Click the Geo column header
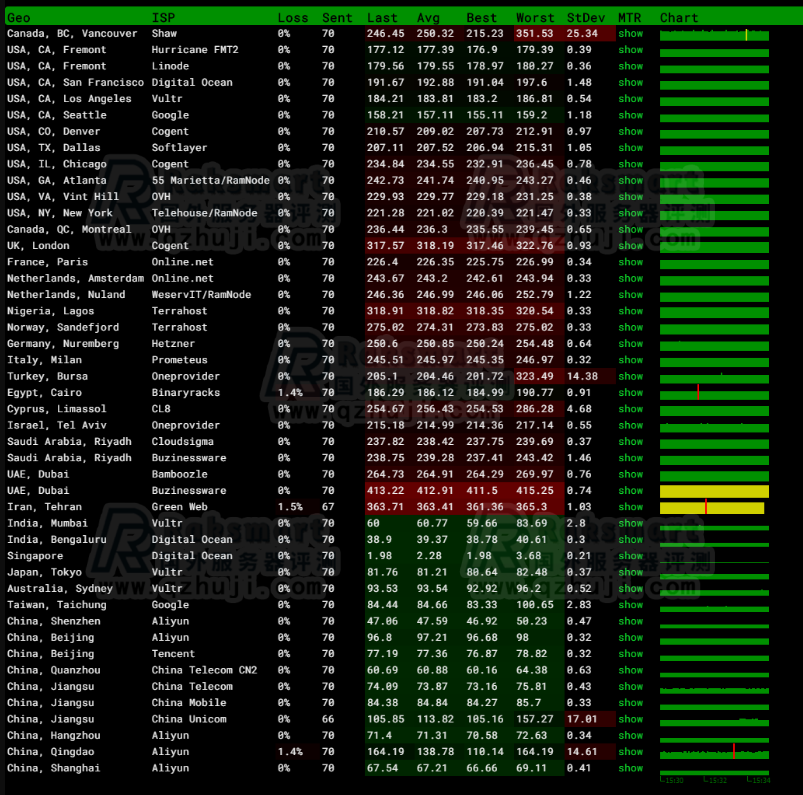803x795 pixels. [18, 18]
